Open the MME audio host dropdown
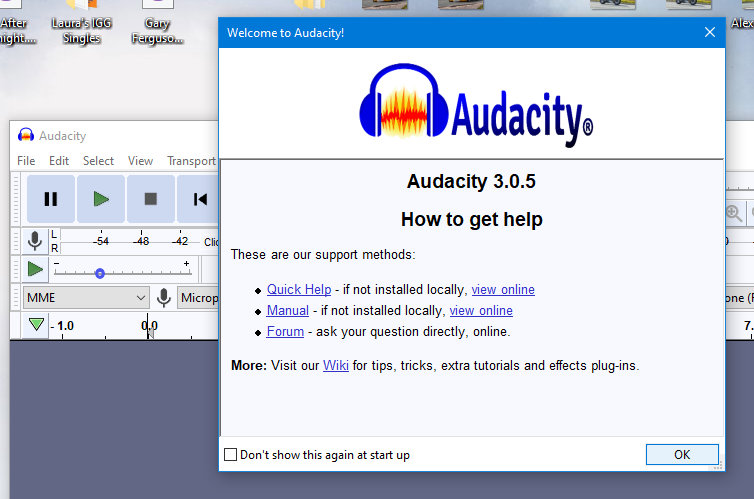The height and width of the screenshot is (499, 754). pyautogui.click(x=86, y=298)
